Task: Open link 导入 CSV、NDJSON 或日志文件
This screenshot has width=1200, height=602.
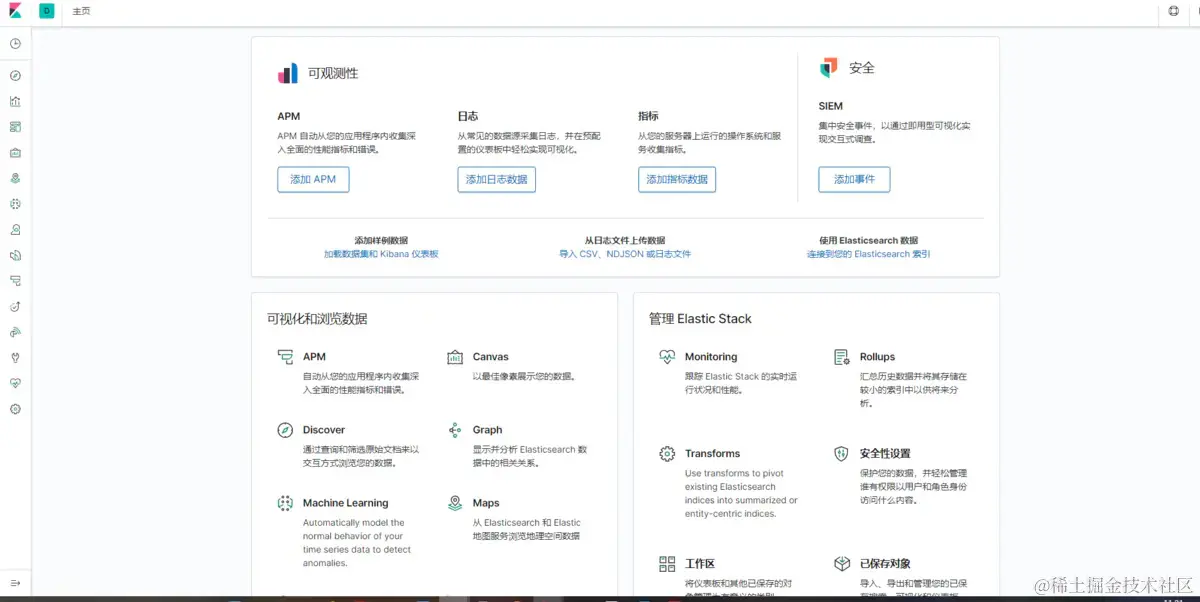Action: pyautogui.click(x=625, y=254)
